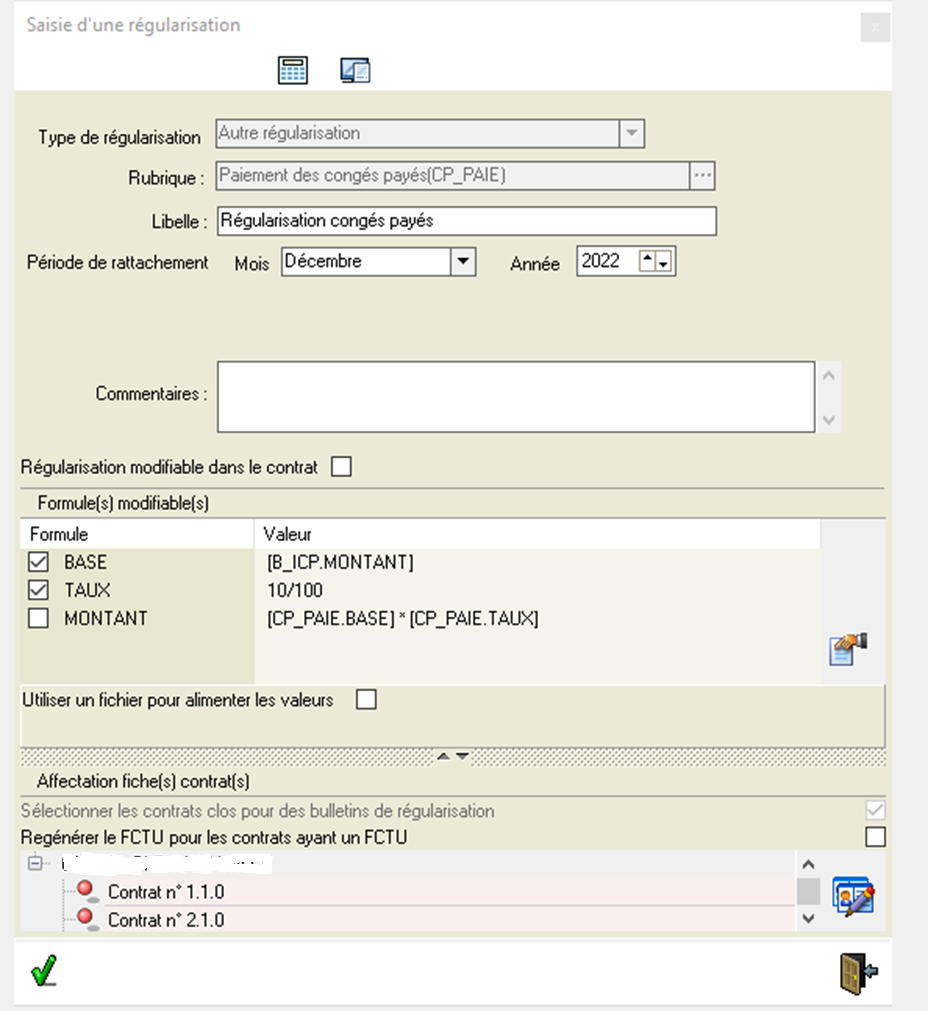
Task: Open the Type de régularisation dropdown
Action: [x=632, y=133]
